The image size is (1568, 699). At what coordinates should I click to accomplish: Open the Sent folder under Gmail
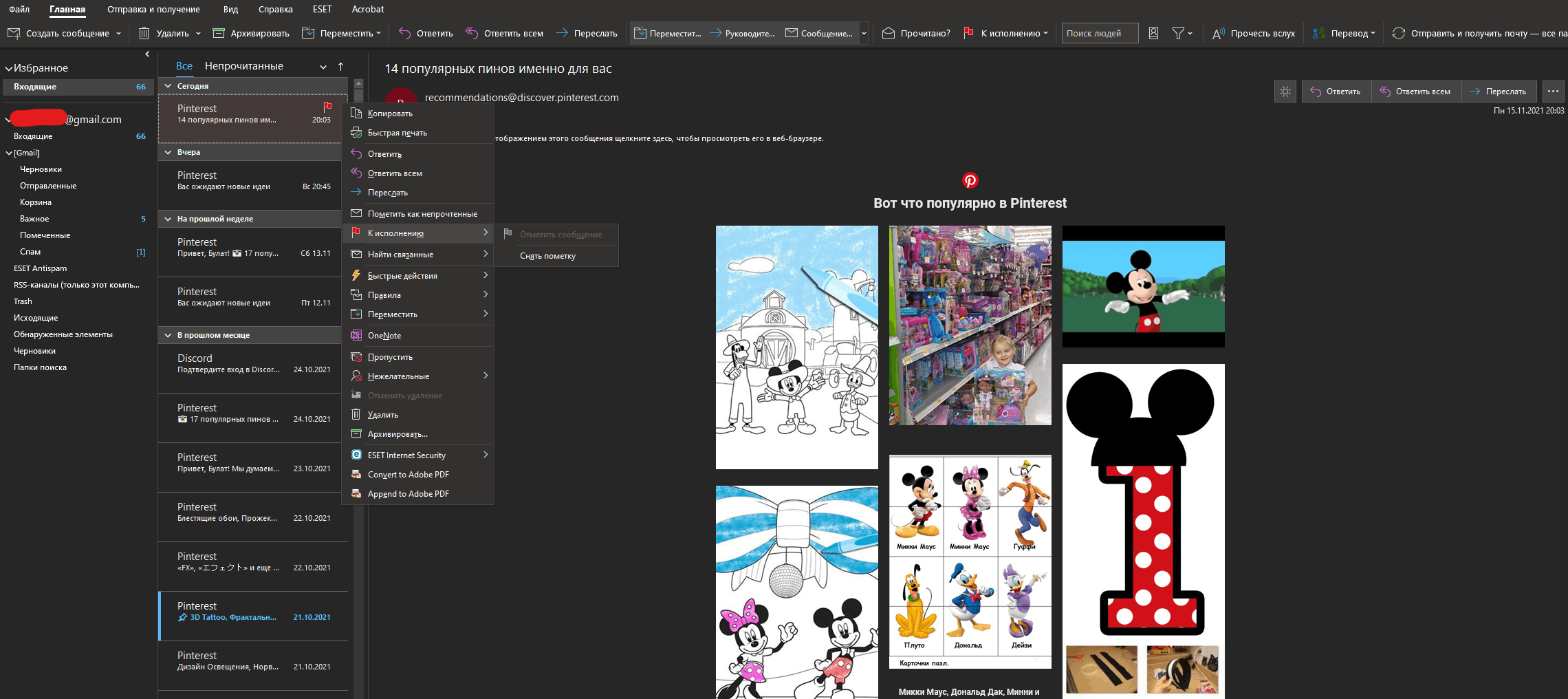click(x=48, y=186)
